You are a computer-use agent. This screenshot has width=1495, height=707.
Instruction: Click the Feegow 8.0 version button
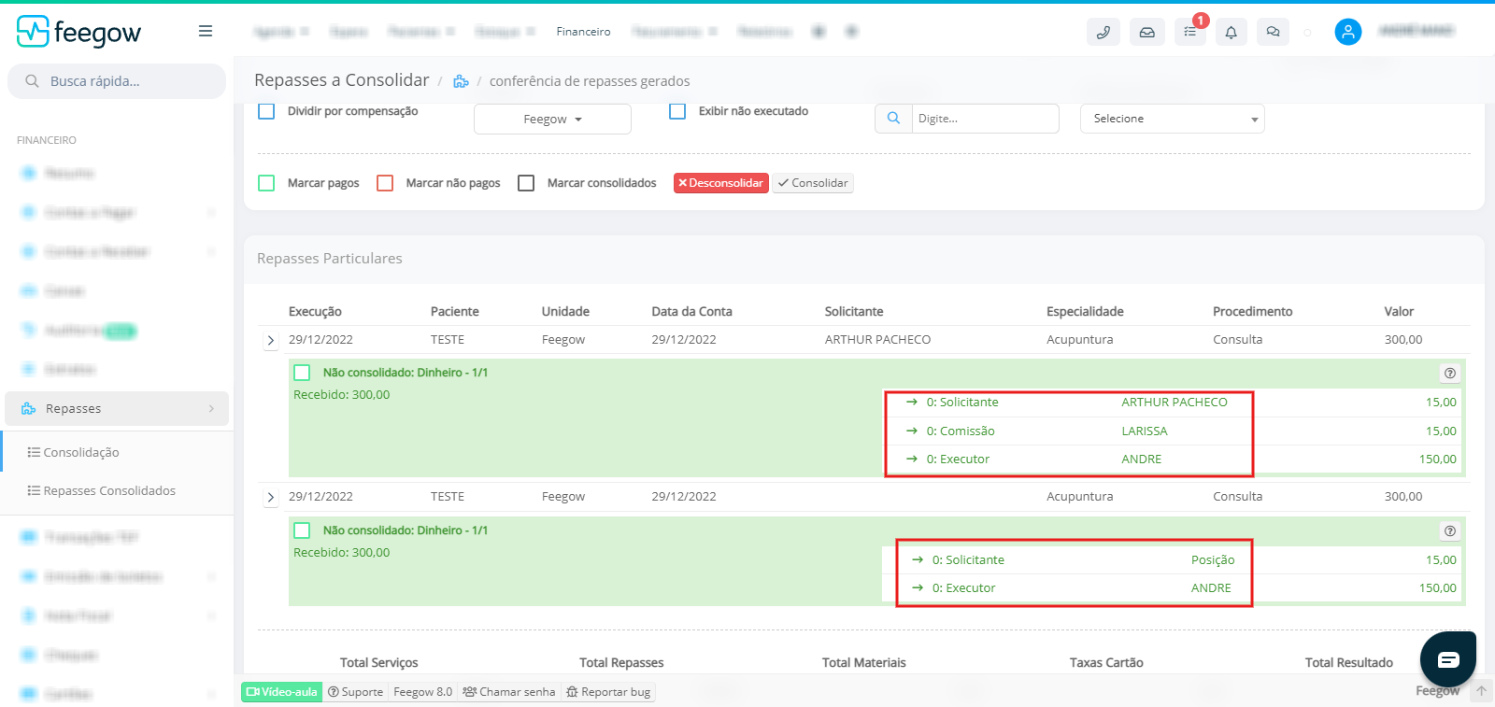422,691
